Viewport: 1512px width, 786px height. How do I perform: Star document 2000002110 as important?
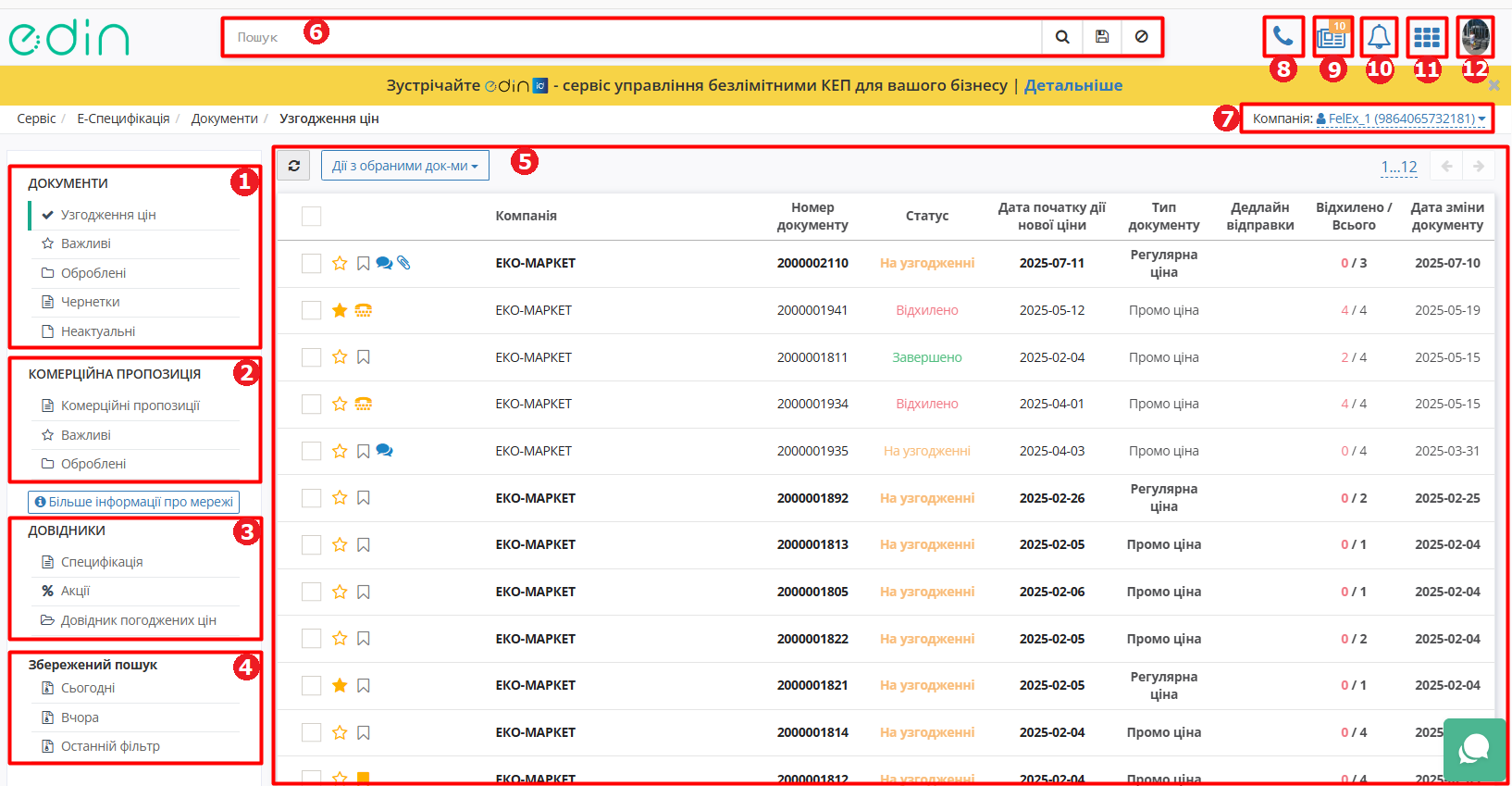340,263
